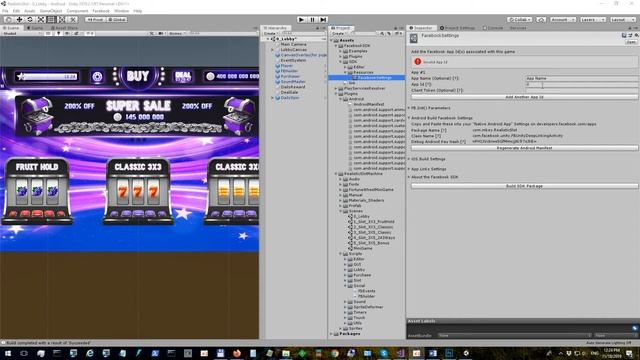Click Regenerate Android Manifest button
Screen dimensions: 640x360
(x=524, y=148)
